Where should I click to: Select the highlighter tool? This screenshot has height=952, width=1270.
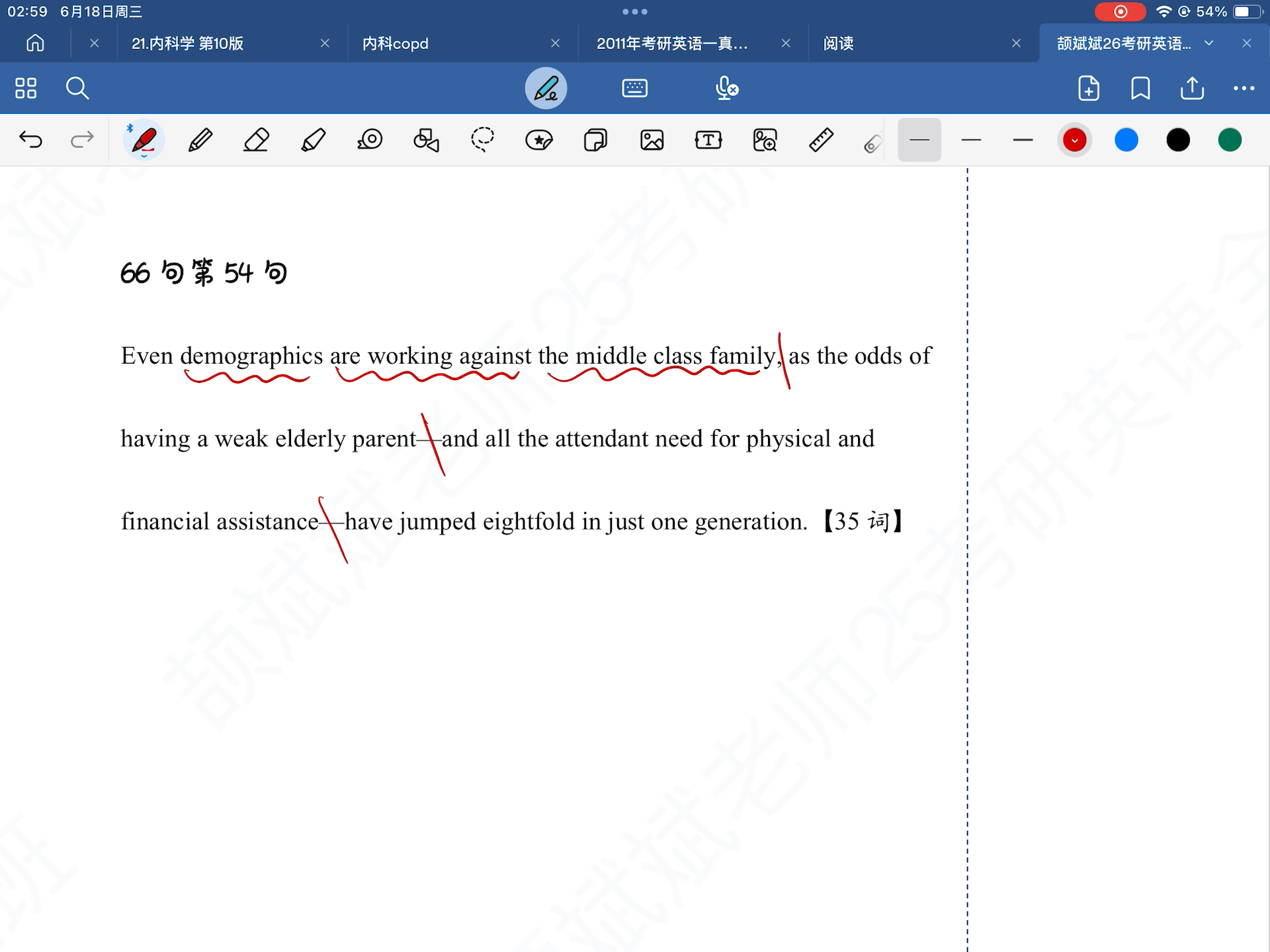pyautogui.click(x=314, y=140)
